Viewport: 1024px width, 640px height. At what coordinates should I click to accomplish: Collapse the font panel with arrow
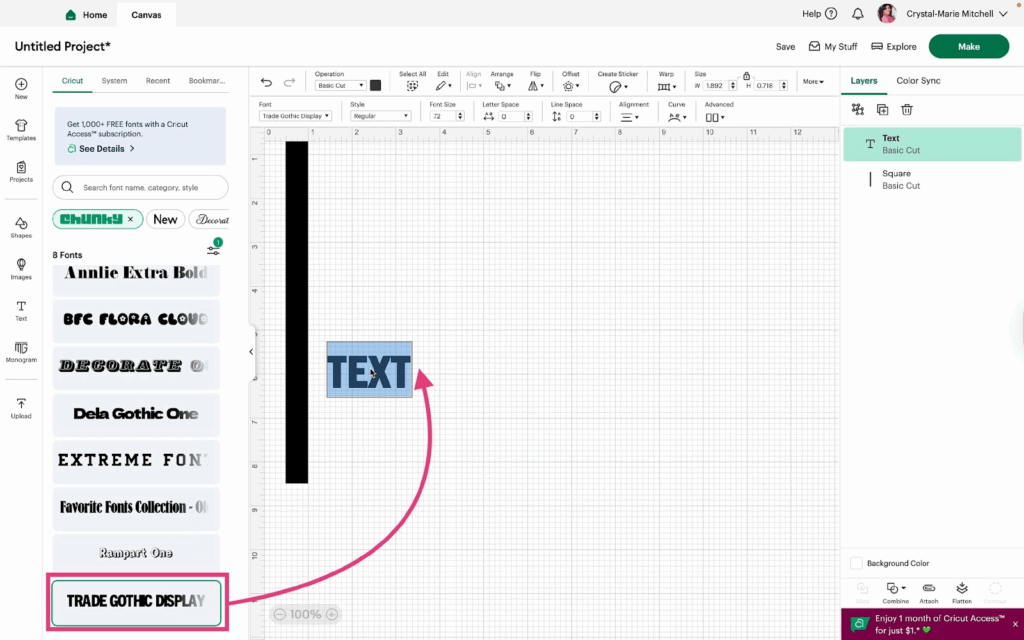coord(251,352)
